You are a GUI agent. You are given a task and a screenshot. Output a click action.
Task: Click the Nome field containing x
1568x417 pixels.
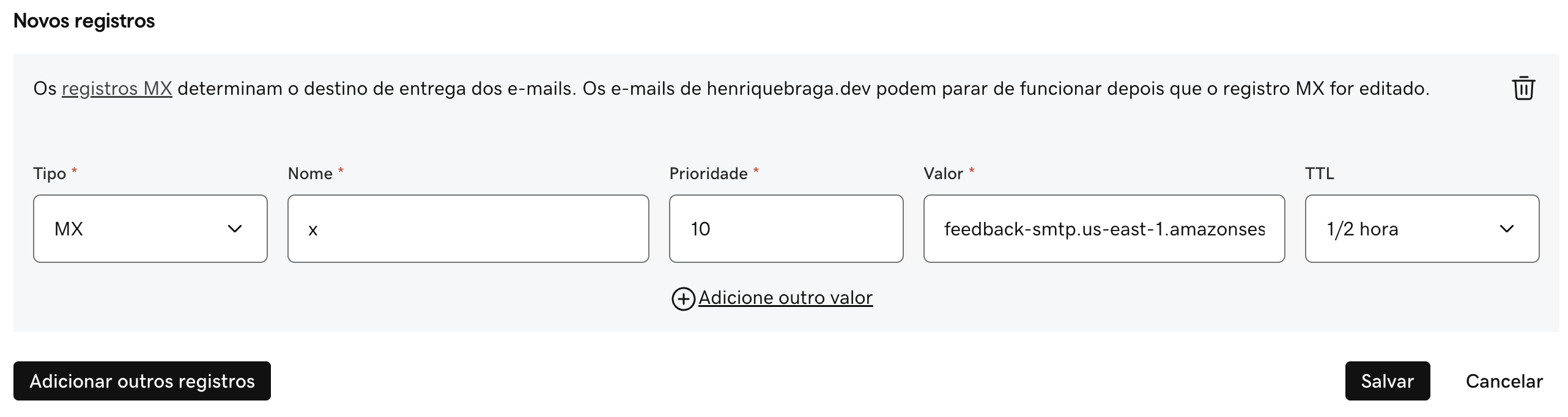[468, 228]
